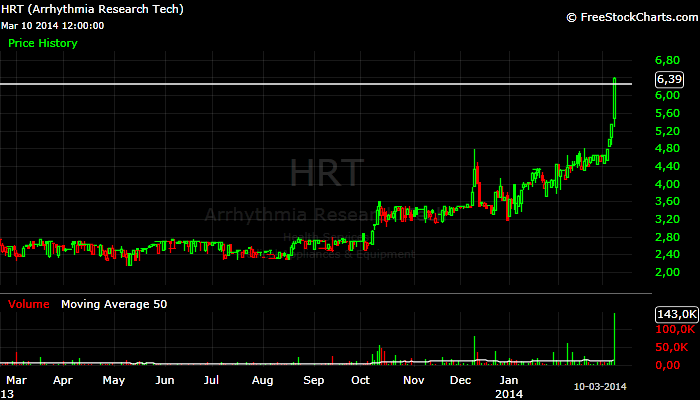Click the 2,80 price axis value
Viewport: 700px width, 400px height.
(x=667, y=237)
